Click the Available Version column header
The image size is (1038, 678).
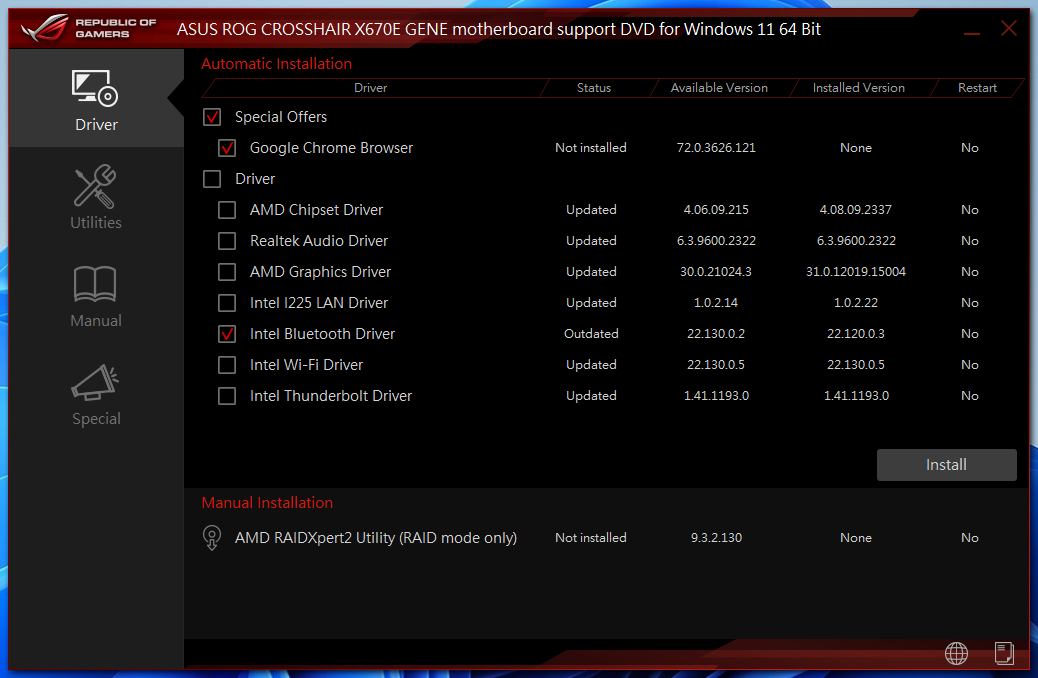pyautogui.click(x=719, y=88)
